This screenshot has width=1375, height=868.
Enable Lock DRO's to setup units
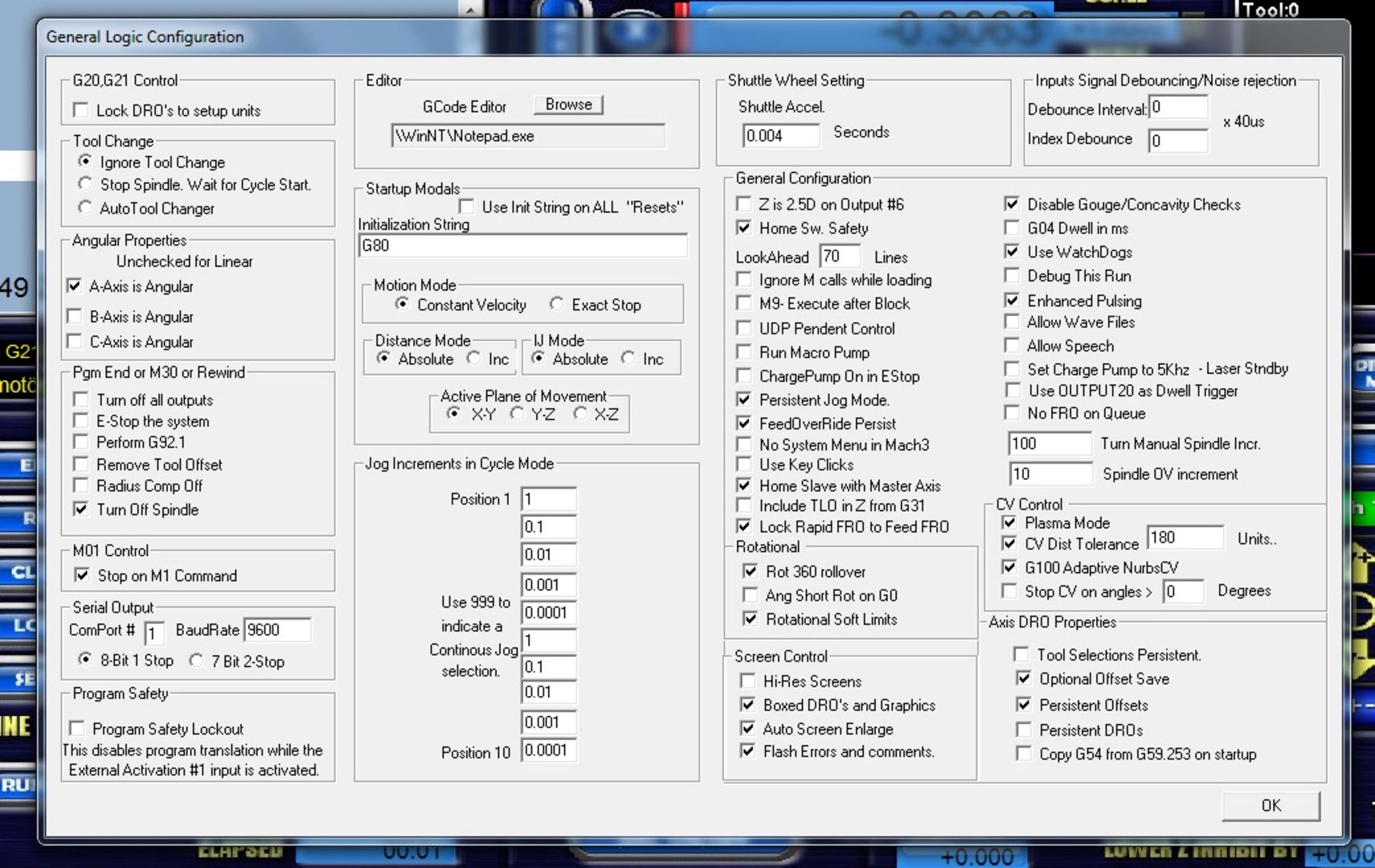(80, 110)
